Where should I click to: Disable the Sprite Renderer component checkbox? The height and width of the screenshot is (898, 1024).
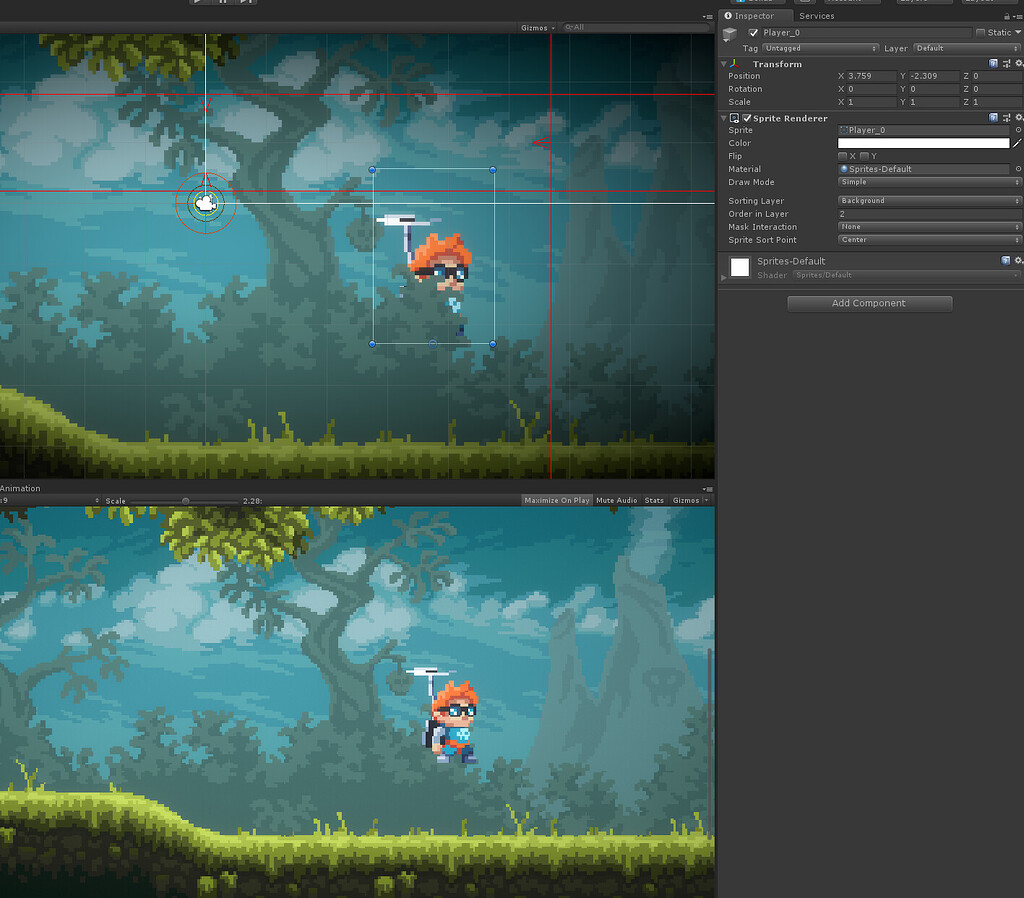[745, 117]
